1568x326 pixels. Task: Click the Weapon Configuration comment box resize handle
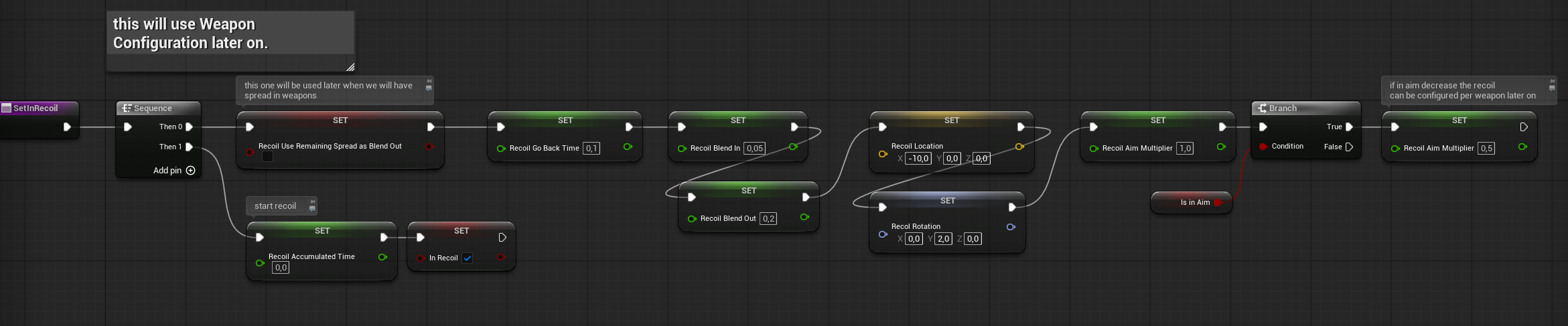point(350,67)
